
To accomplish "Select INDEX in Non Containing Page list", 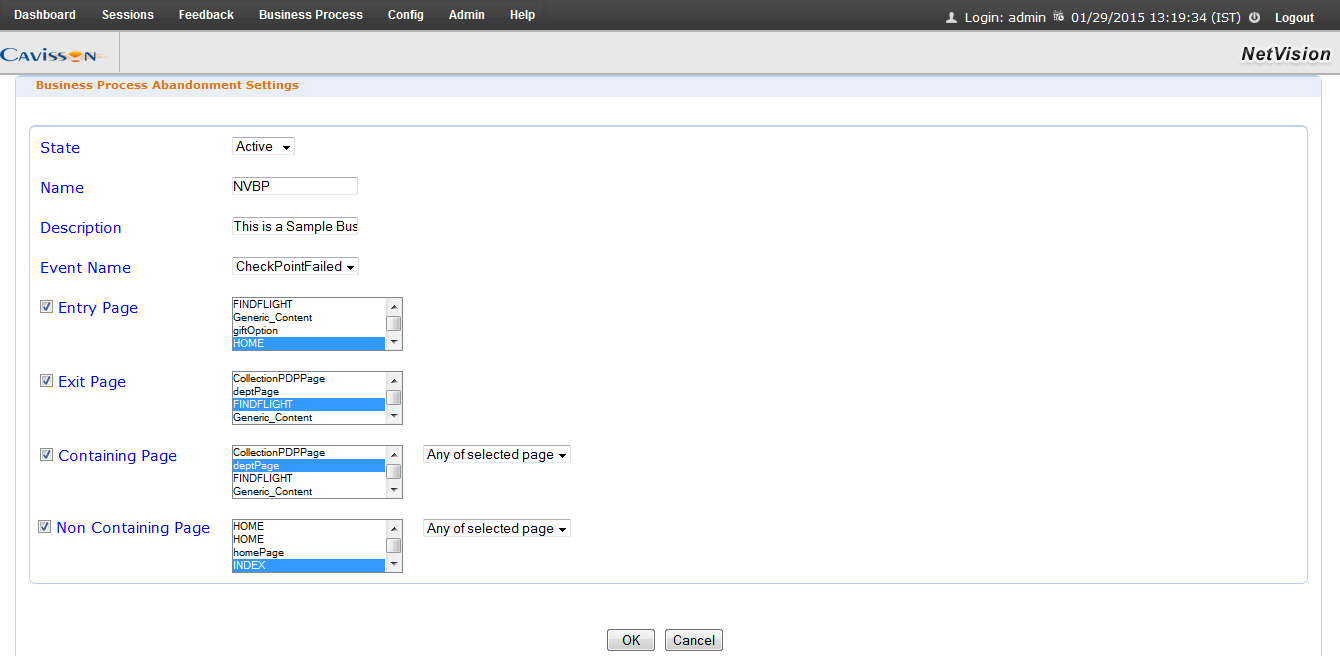I will (309, 565).
